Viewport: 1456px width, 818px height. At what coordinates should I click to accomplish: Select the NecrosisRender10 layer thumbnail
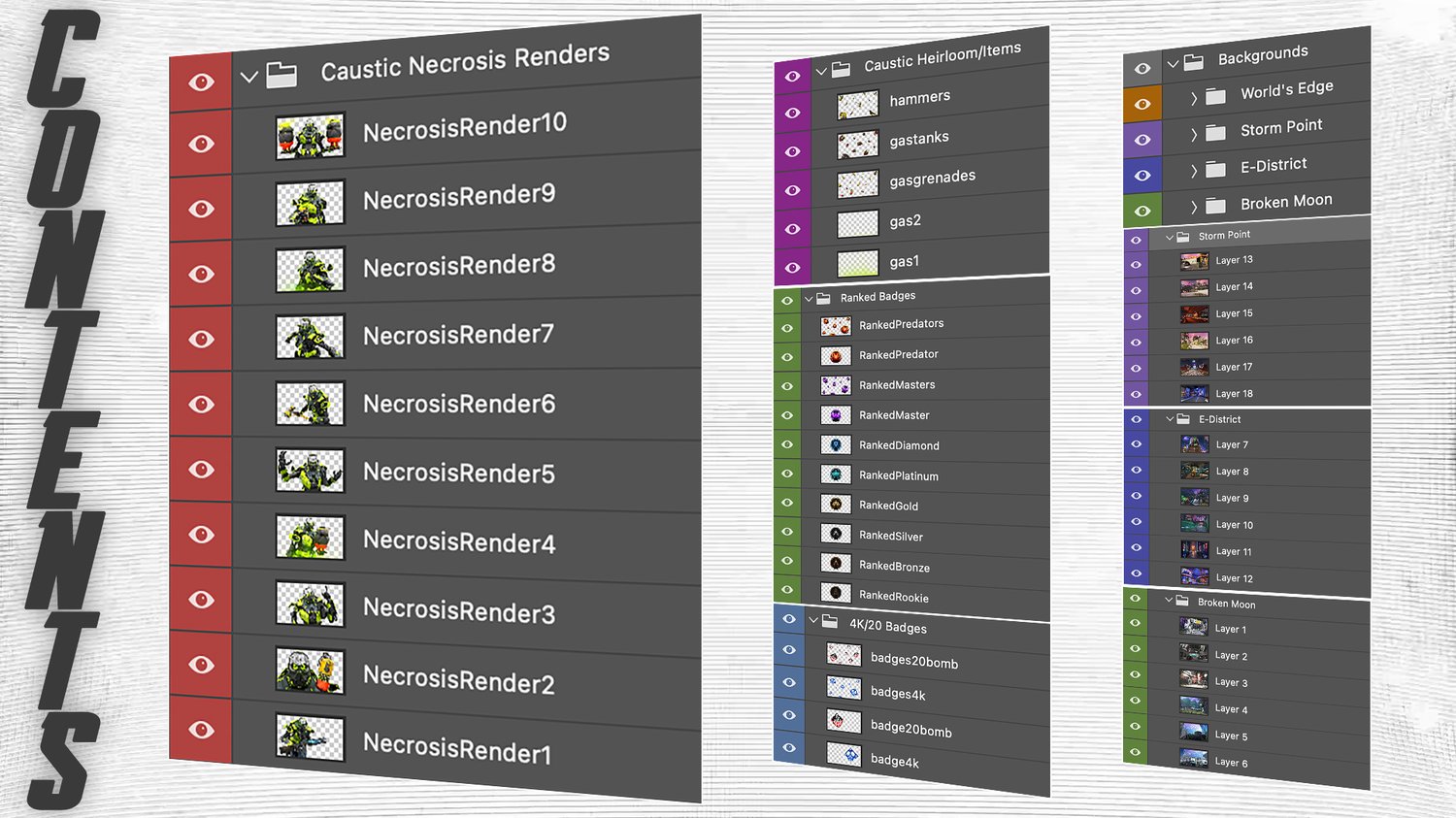(x=310, y=137)
